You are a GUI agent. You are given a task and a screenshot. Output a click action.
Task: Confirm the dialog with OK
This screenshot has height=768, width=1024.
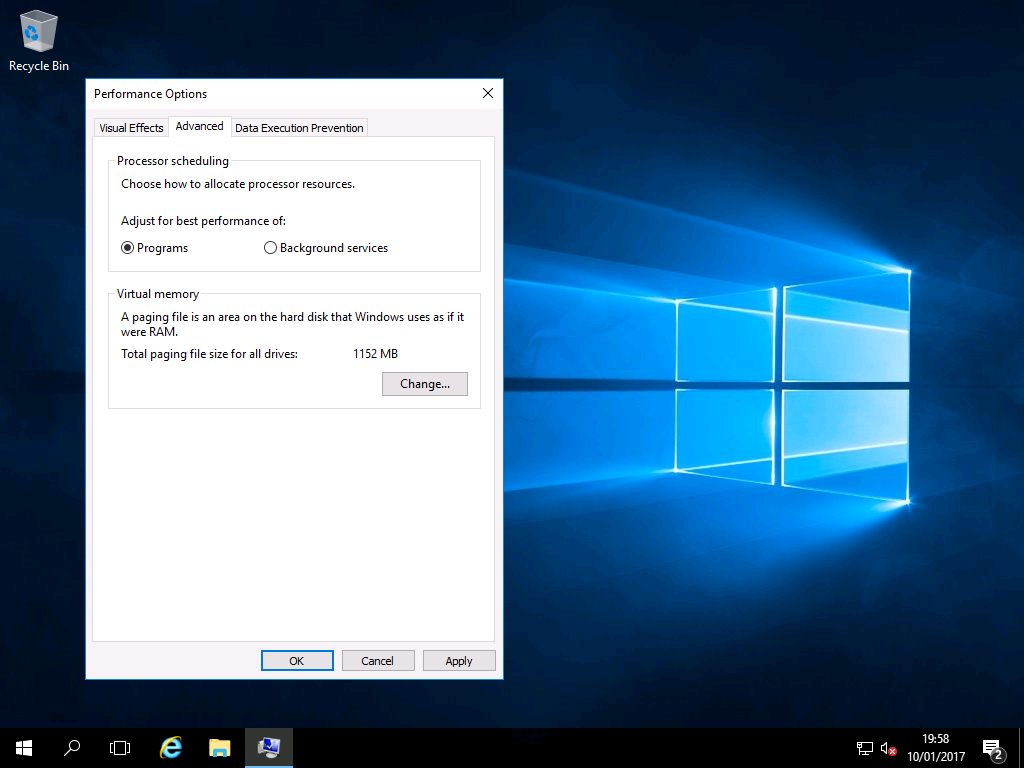[297, 660]
